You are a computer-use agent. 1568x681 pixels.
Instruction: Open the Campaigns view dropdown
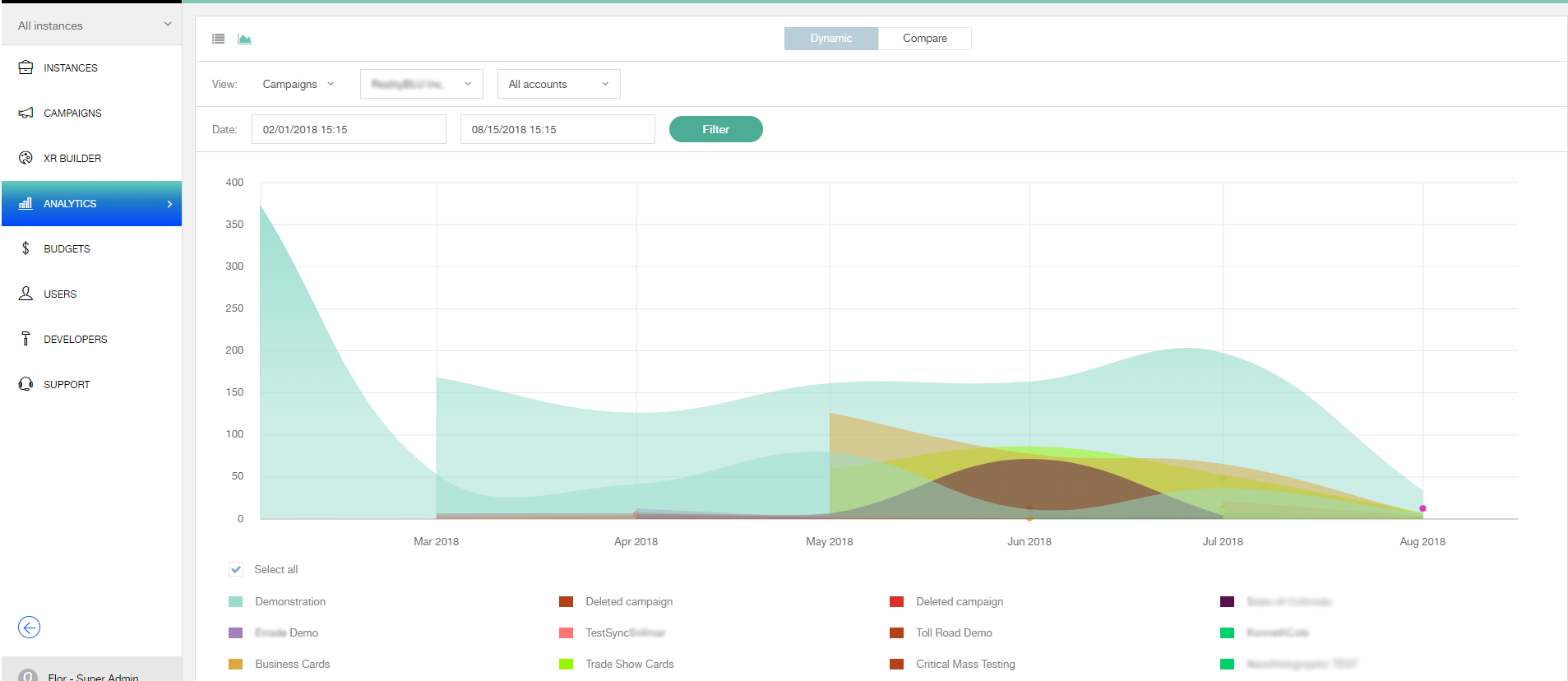298,84
